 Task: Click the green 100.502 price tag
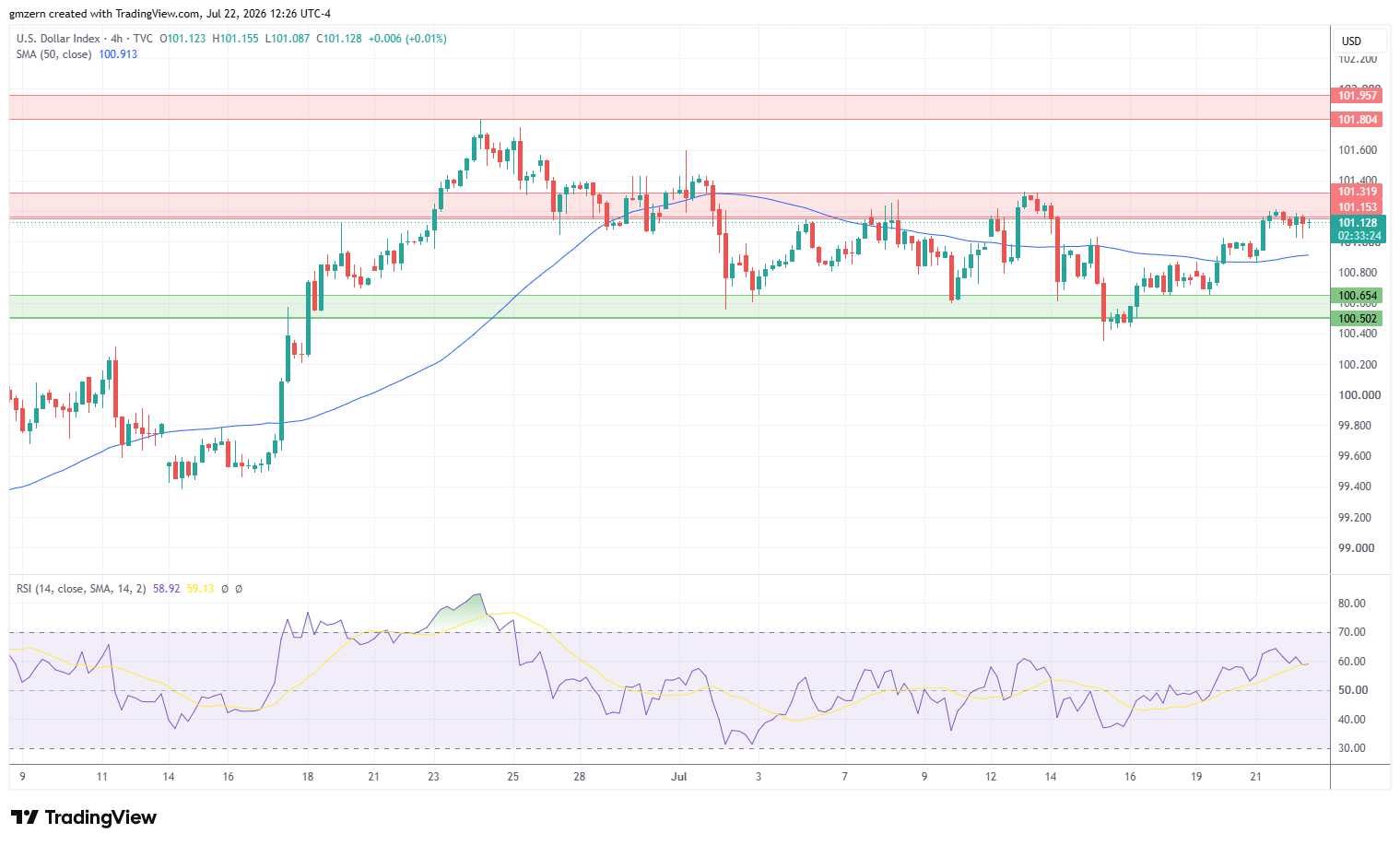point(1358,319)
